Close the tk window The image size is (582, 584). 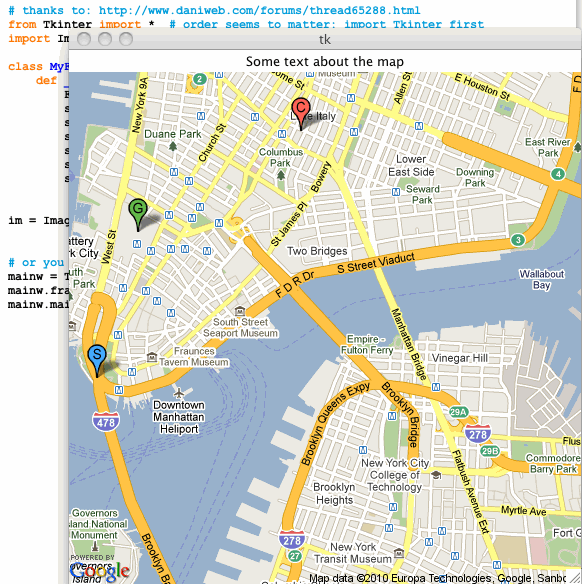tap(84, 39)
